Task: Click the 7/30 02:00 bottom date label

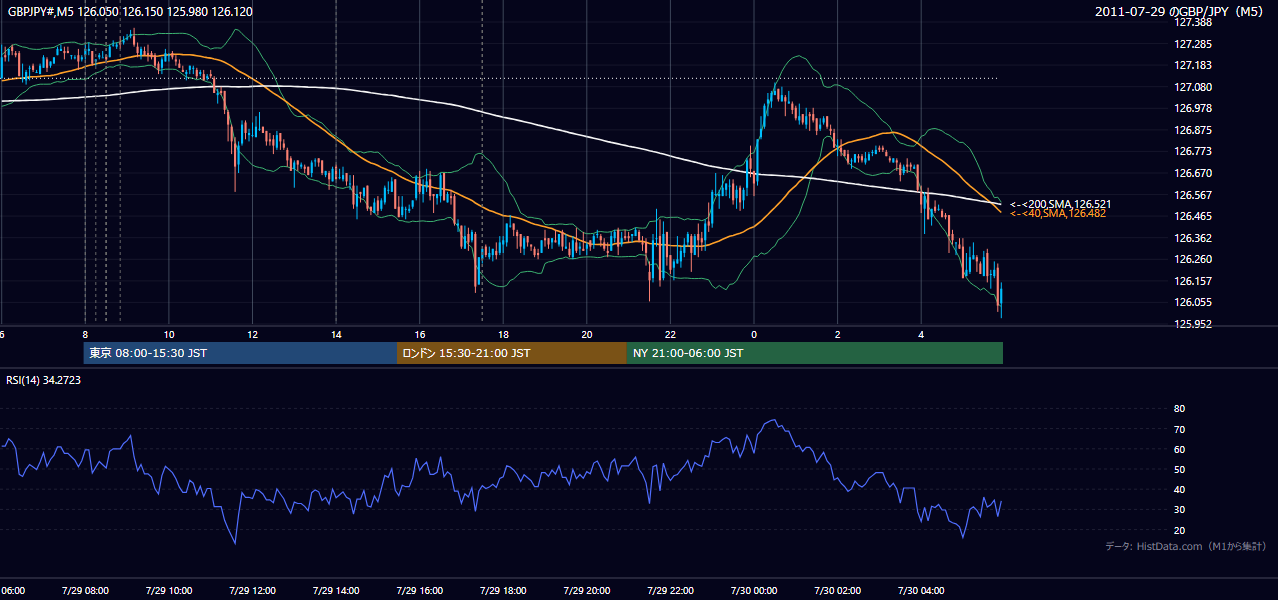Action: tap(838, 590)
